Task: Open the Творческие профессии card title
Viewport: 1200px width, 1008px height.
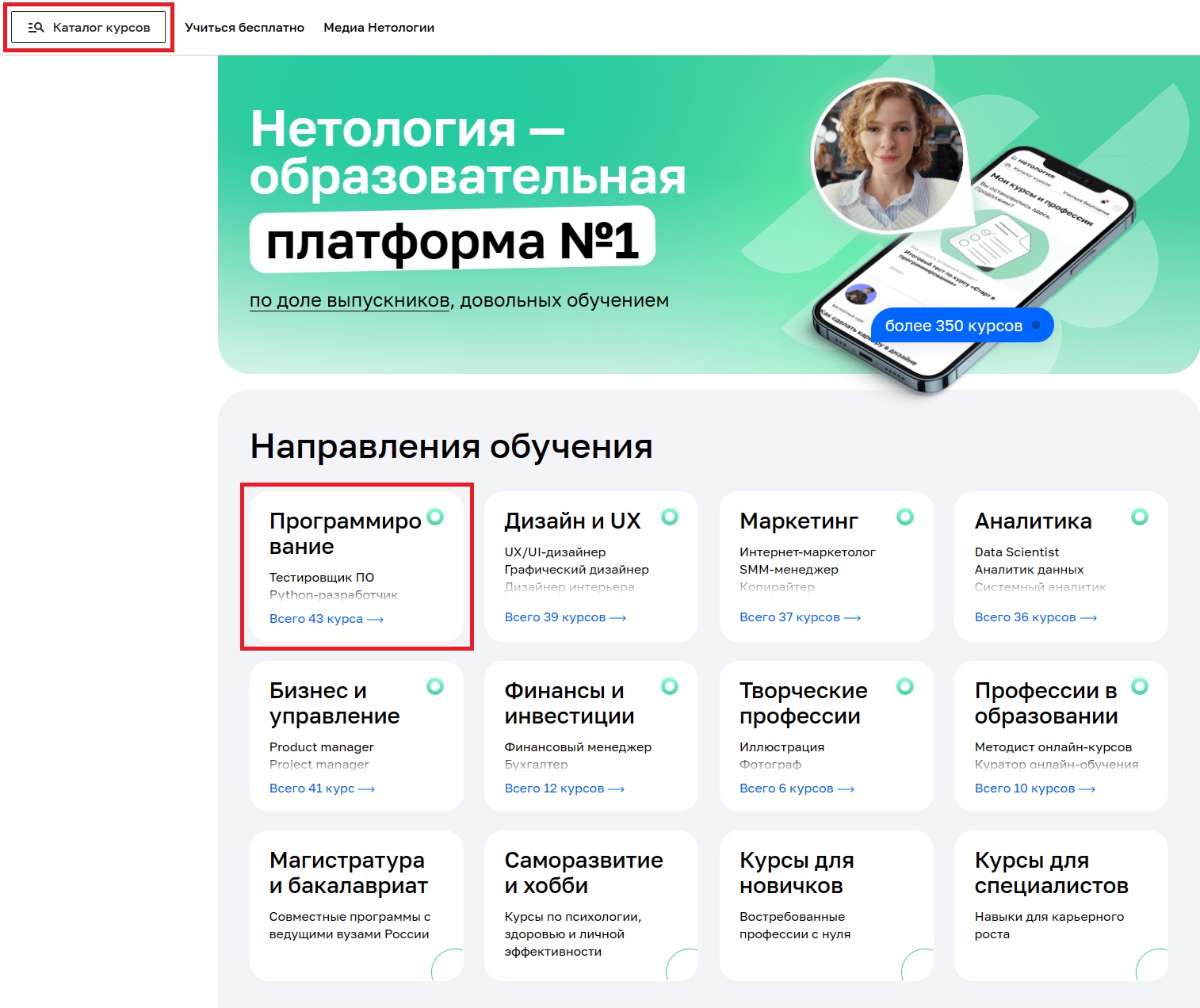Action: click(803, 703)
